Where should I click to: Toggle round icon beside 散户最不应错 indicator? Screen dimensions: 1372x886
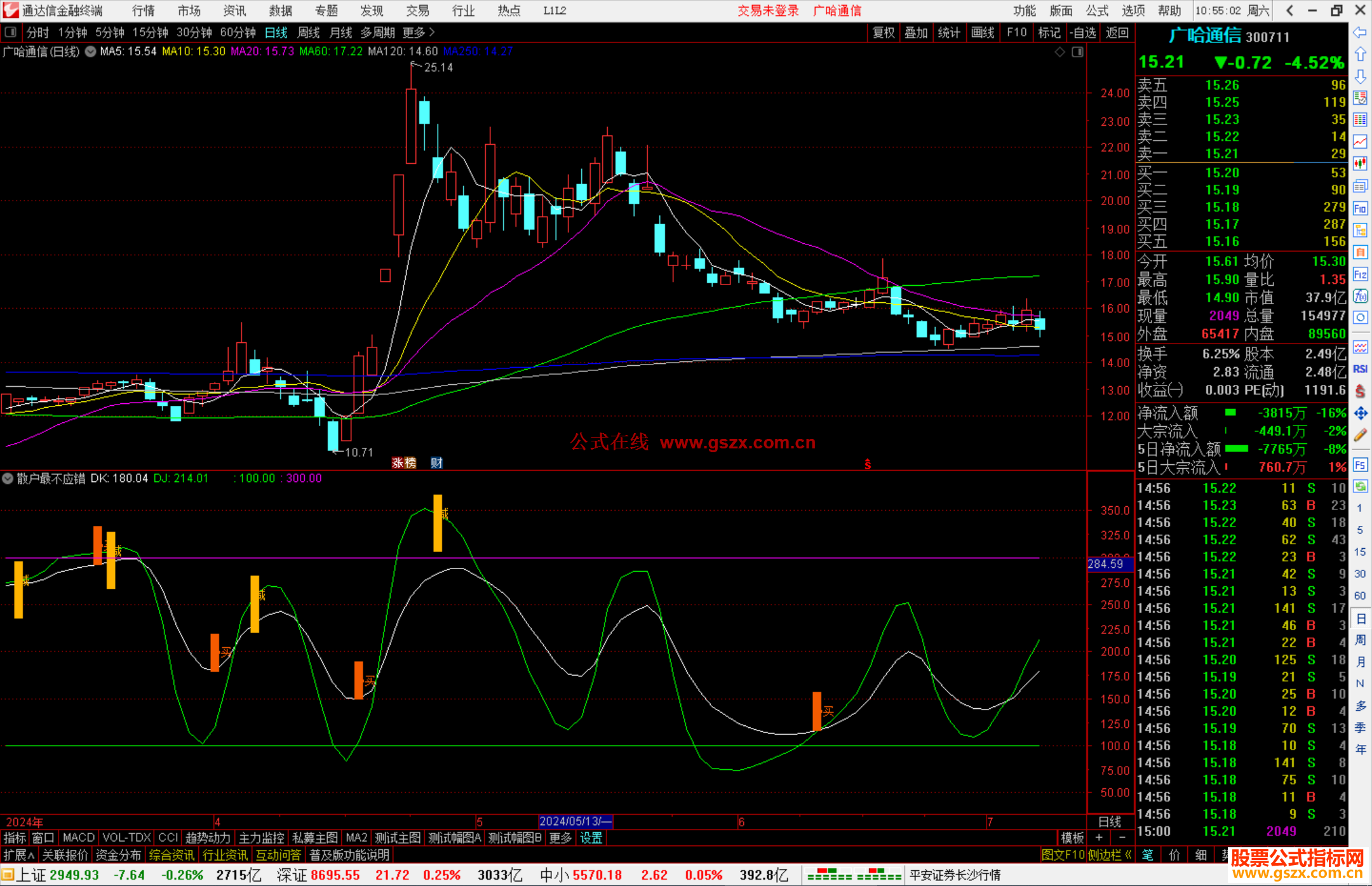[x=8, y=478]
